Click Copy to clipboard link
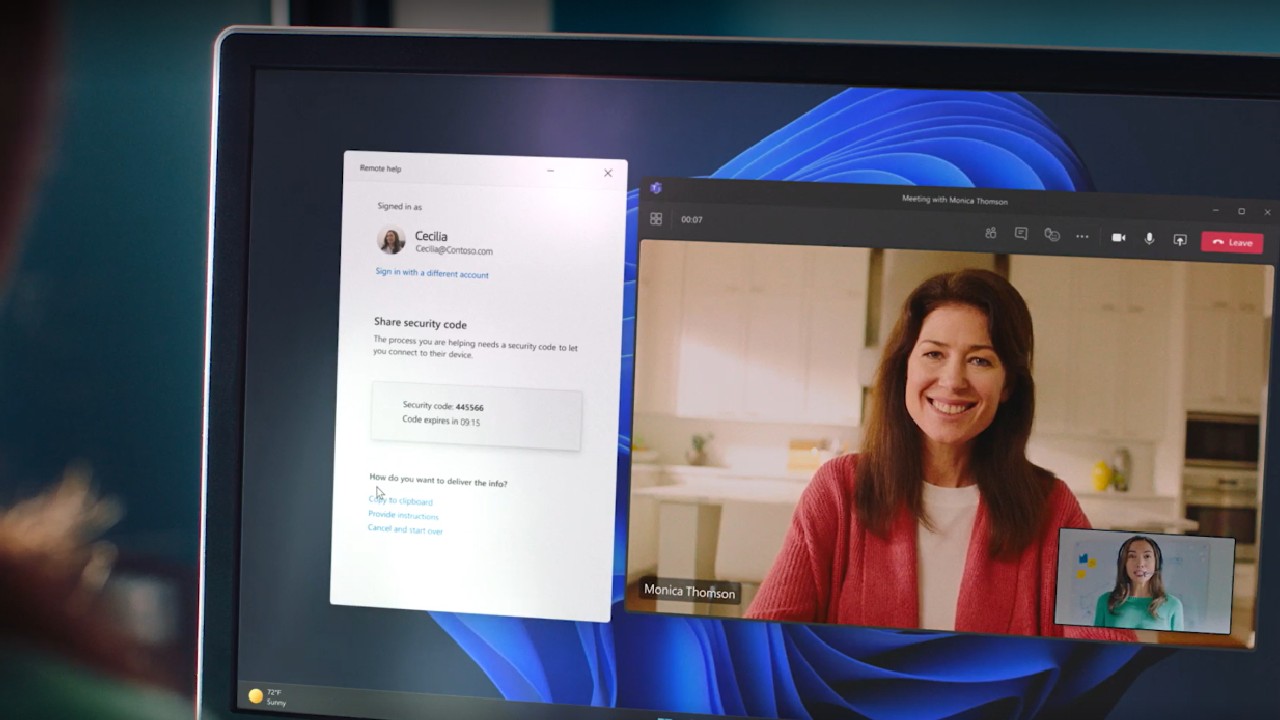 coord(400,500)
